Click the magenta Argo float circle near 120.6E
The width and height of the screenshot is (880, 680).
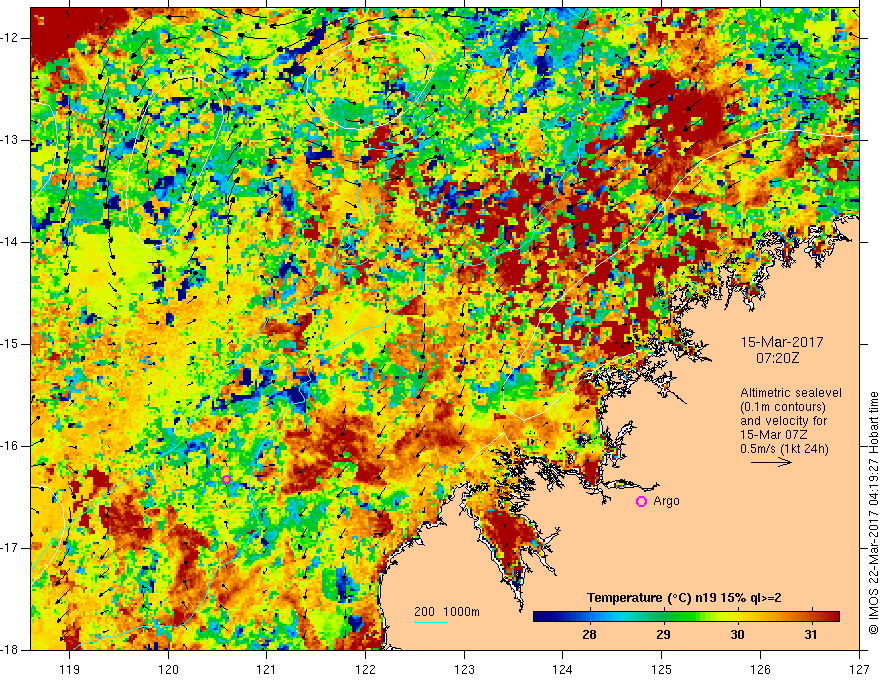(226, 479)
